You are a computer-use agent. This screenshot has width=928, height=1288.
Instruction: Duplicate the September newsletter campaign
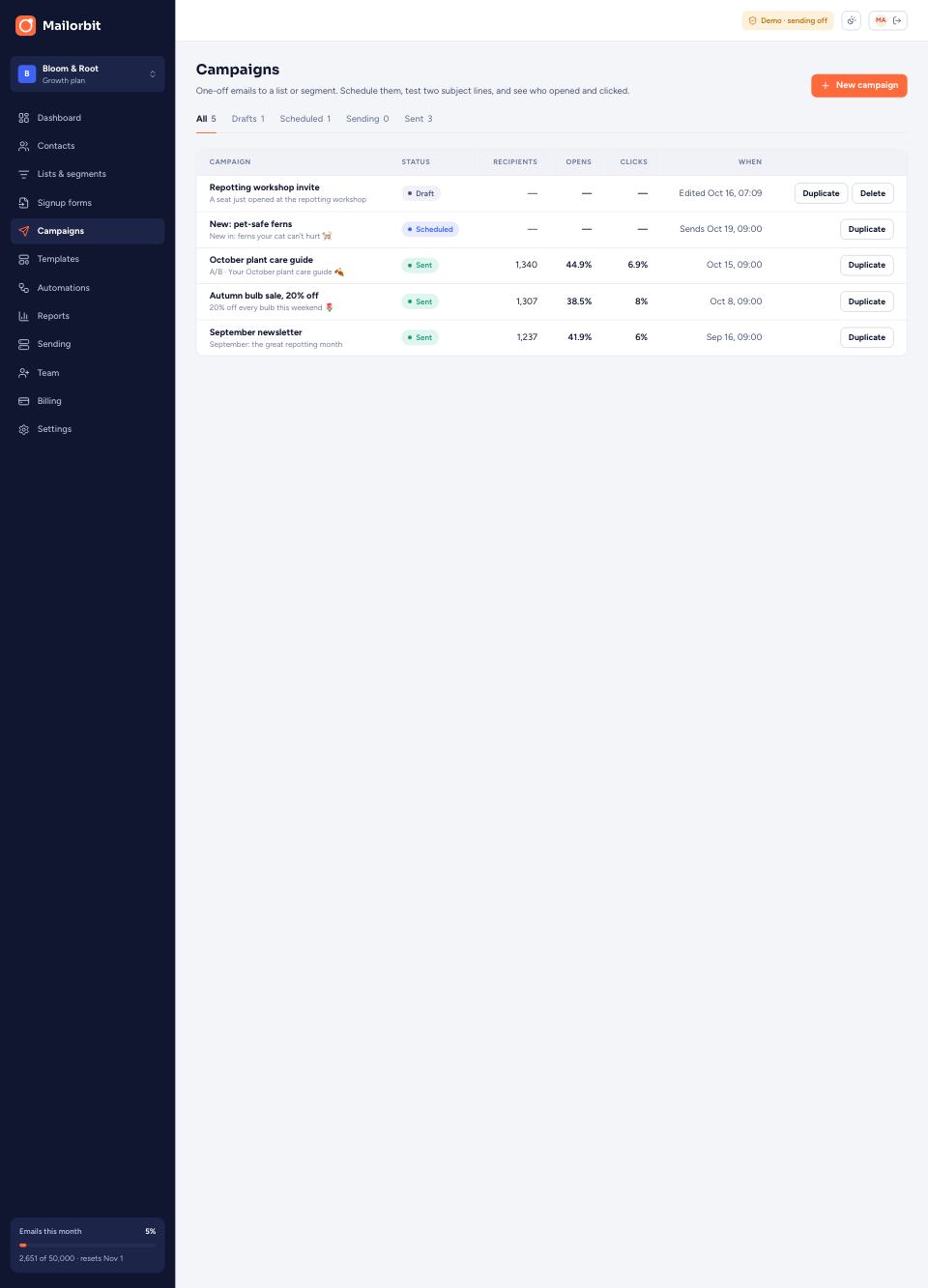[867, 337]
